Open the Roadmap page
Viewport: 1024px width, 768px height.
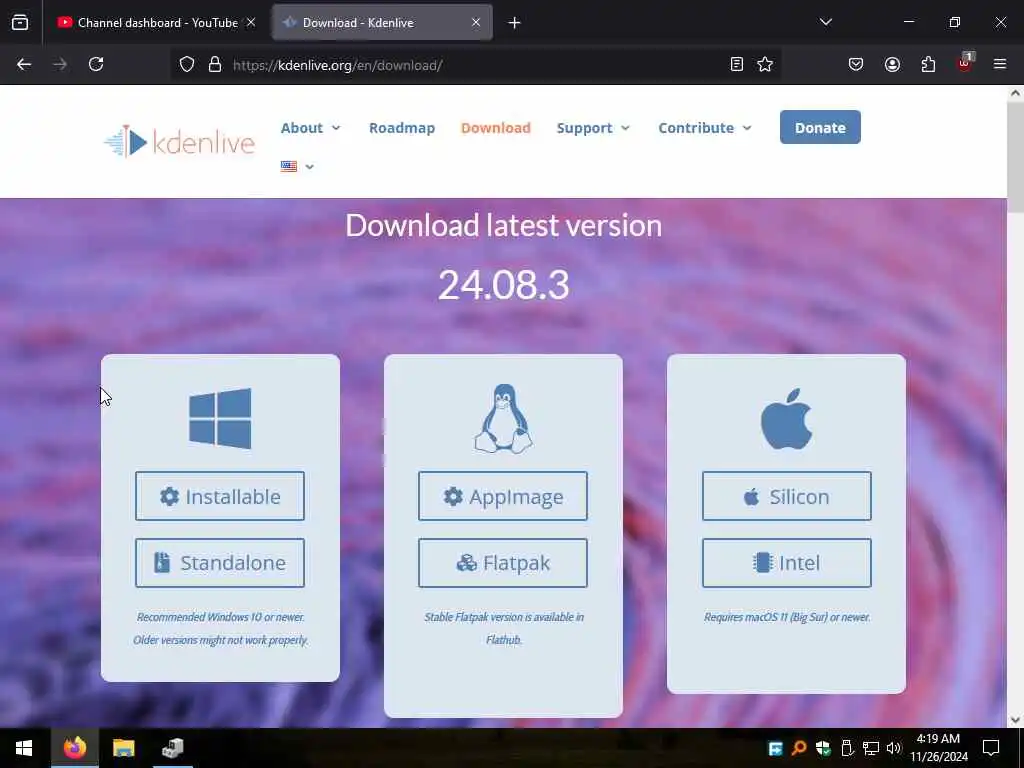coord(402,128)
